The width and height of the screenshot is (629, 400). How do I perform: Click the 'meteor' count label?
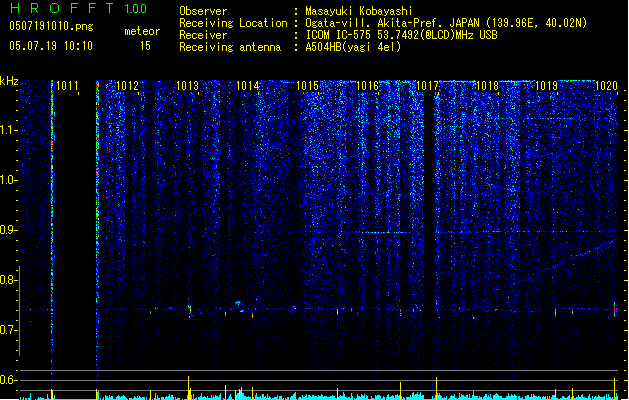click(142, 31)
